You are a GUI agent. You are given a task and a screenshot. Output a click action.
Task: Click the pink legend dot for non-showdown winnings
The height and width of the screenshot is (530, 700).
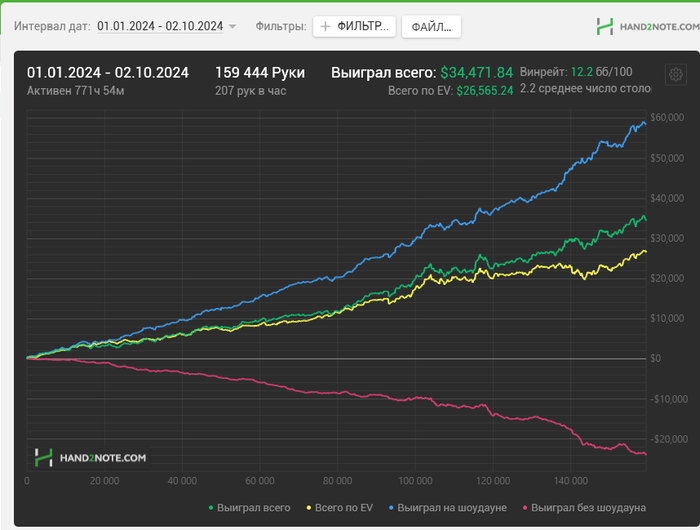tap(525, 508)
